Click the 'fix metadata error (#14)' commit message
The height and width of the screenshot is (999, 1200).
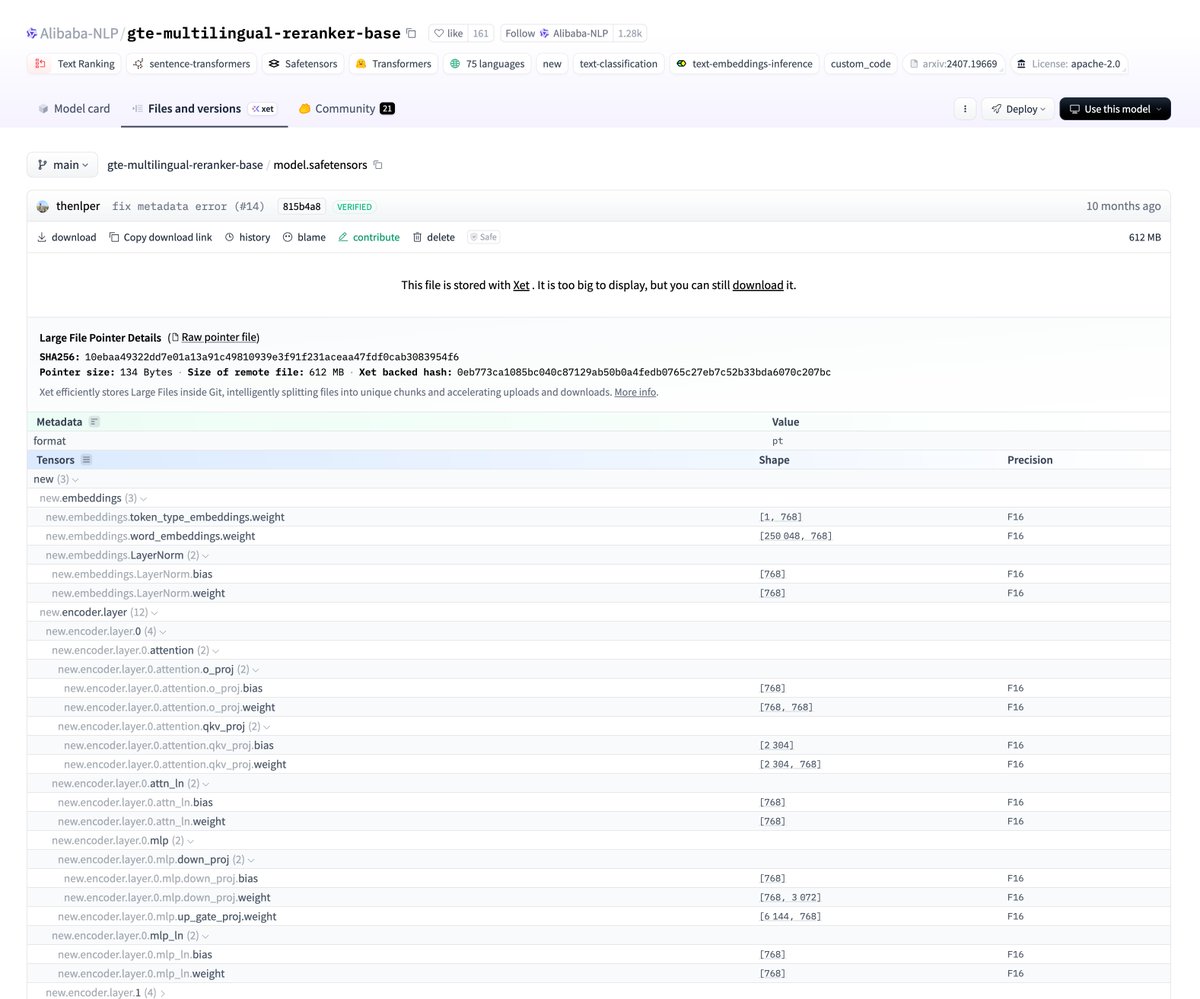point(188,207)
